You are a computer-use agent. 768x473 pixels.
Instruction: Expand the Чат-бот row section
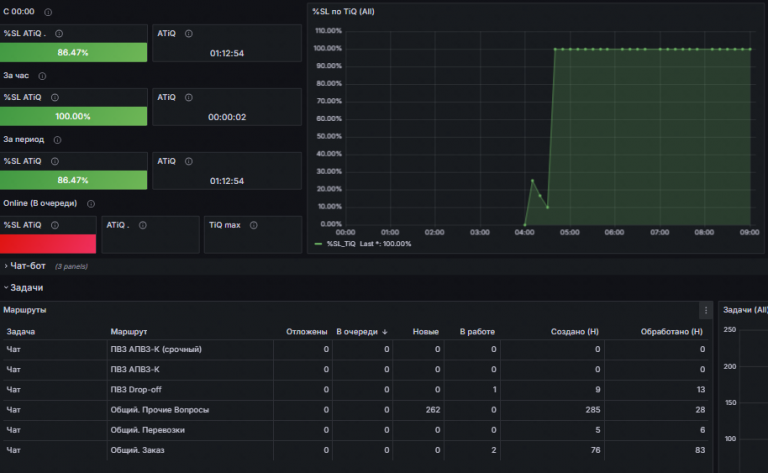(x=25, y=266)
